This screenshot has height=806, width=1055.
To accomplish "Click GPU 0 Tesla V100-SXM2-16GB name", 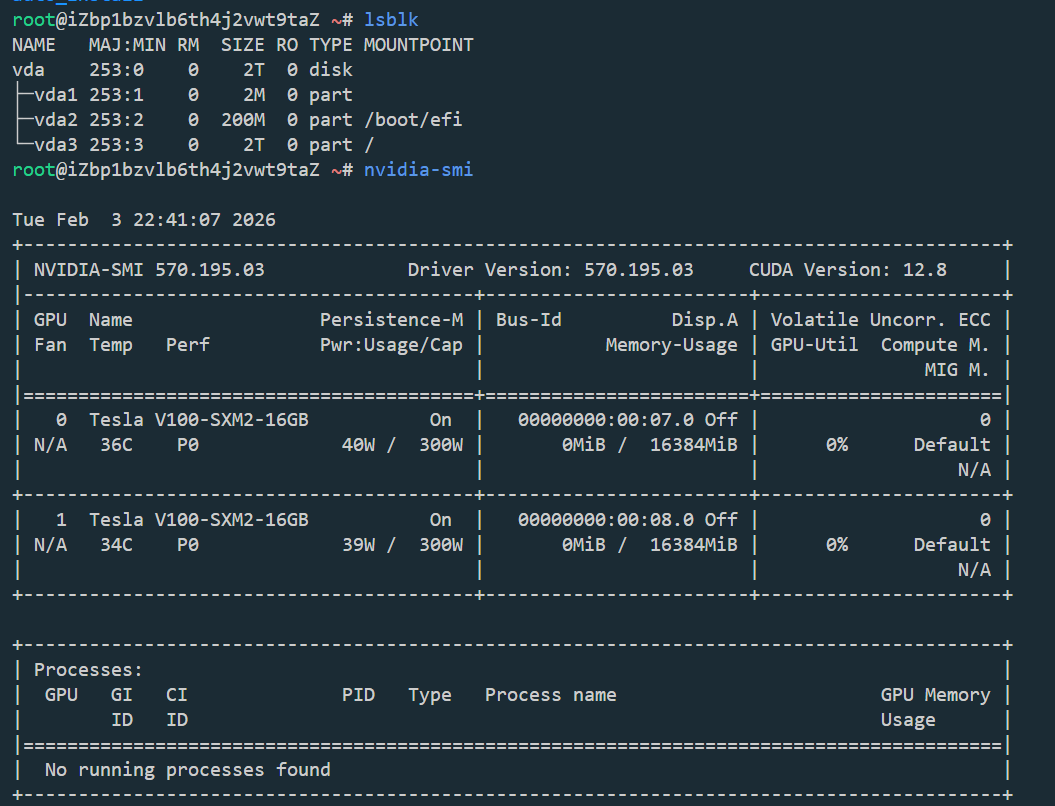I will pos(198,420).
